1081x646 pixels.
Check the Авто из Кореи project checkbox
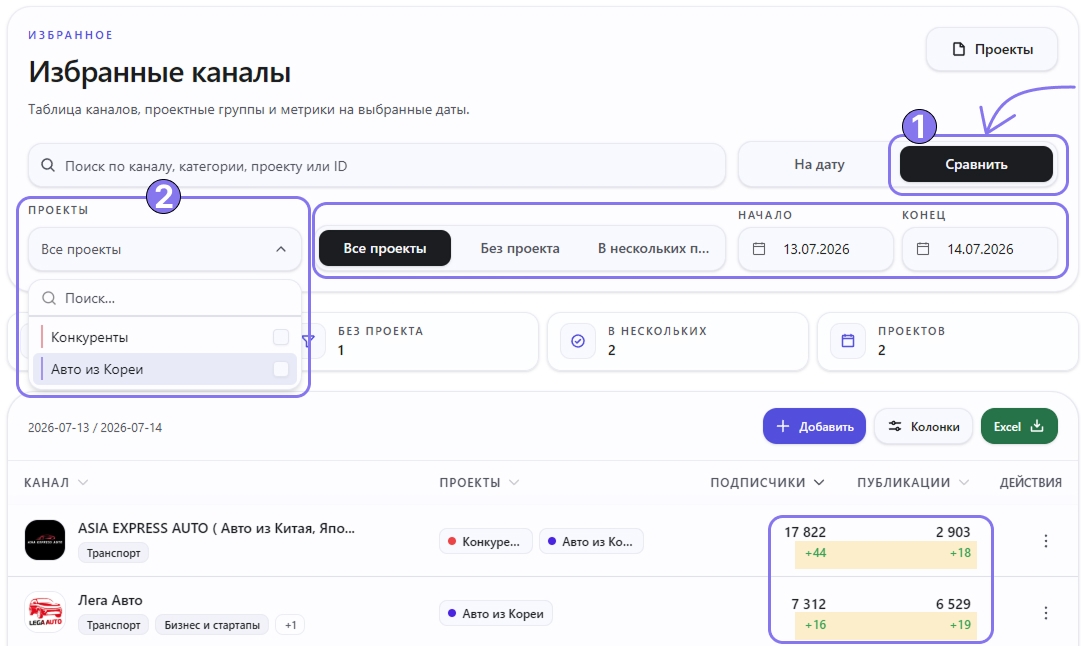281,369
